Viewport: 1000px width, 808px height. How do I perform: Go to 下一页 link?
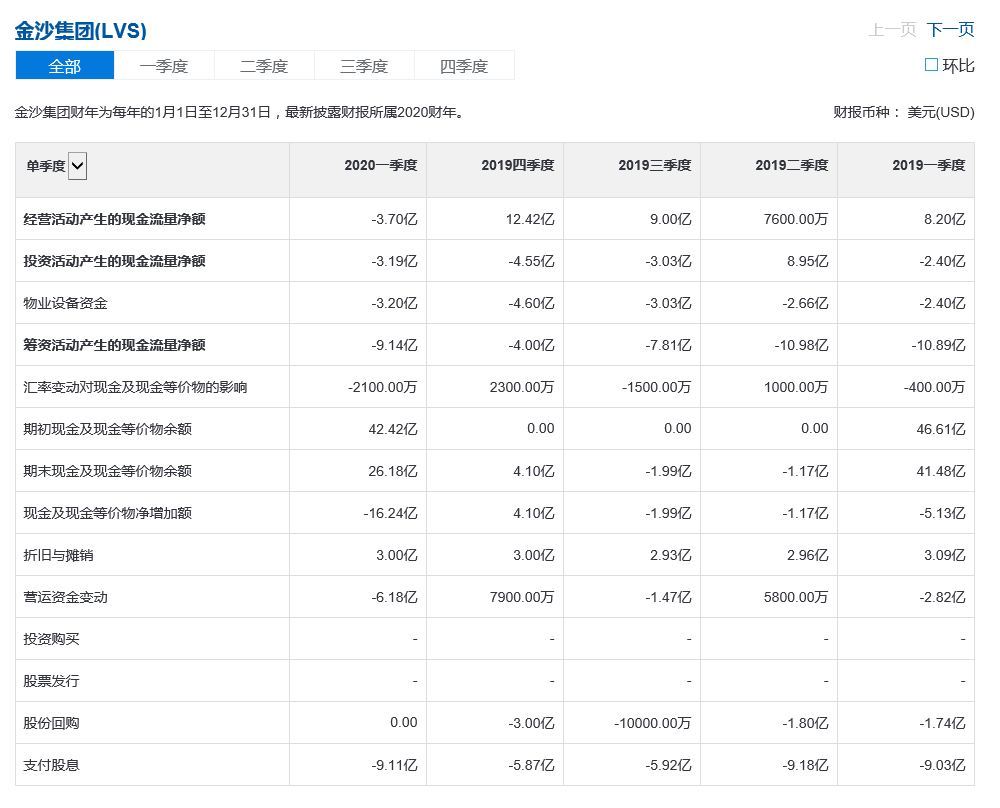(x=950, y=29)
